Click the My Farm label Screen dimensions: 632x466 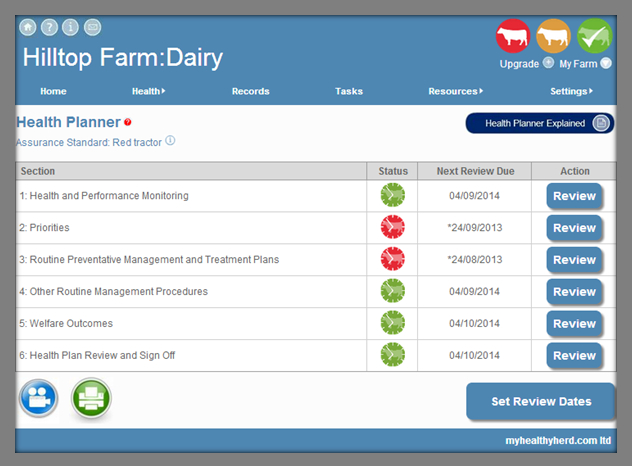578,64
